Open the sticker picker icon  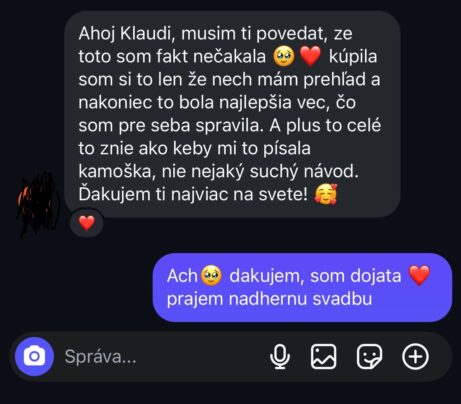point(369,357)
